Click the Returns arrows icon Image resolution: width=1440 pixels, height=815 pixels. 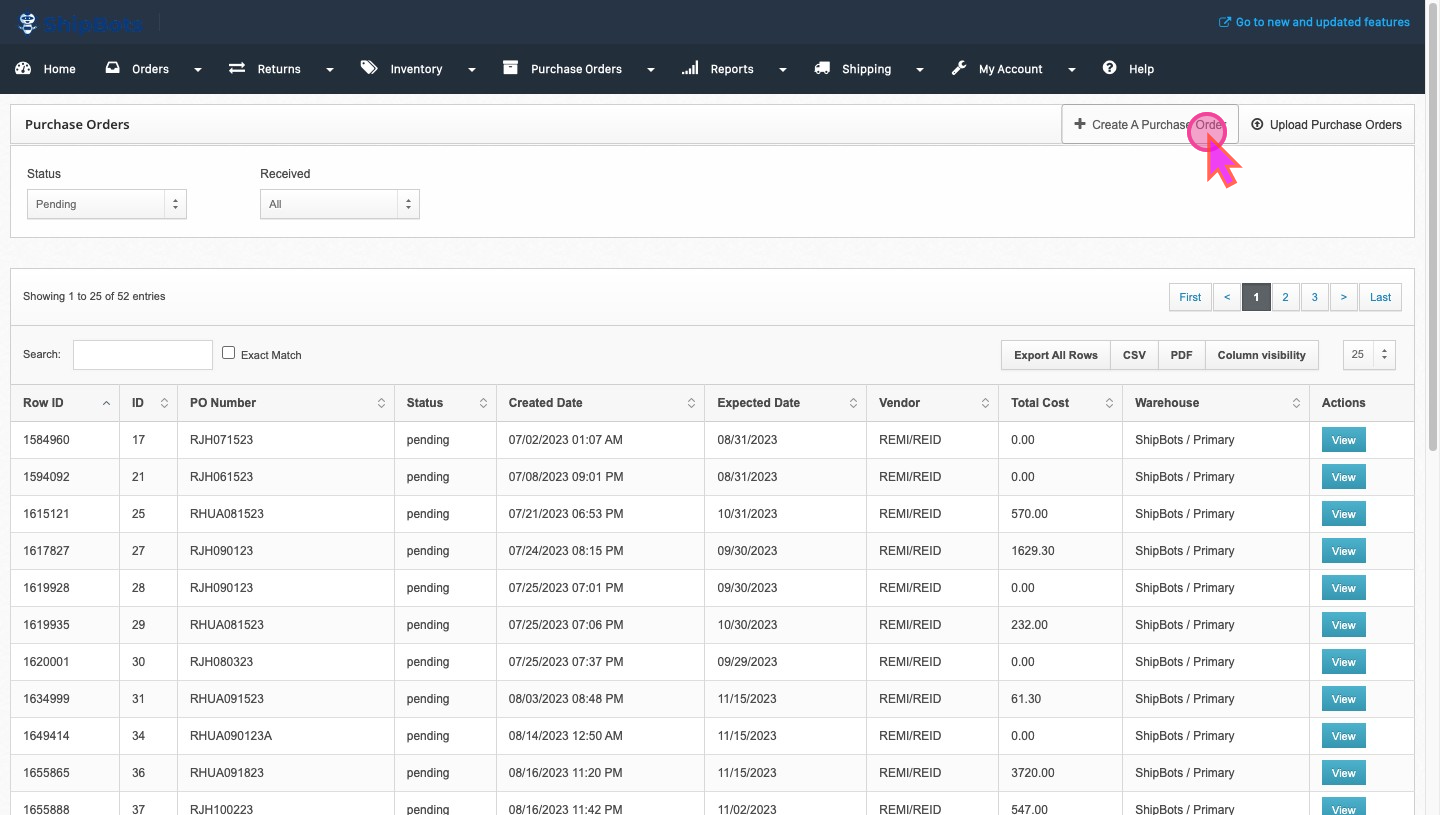tap(237, 68)
